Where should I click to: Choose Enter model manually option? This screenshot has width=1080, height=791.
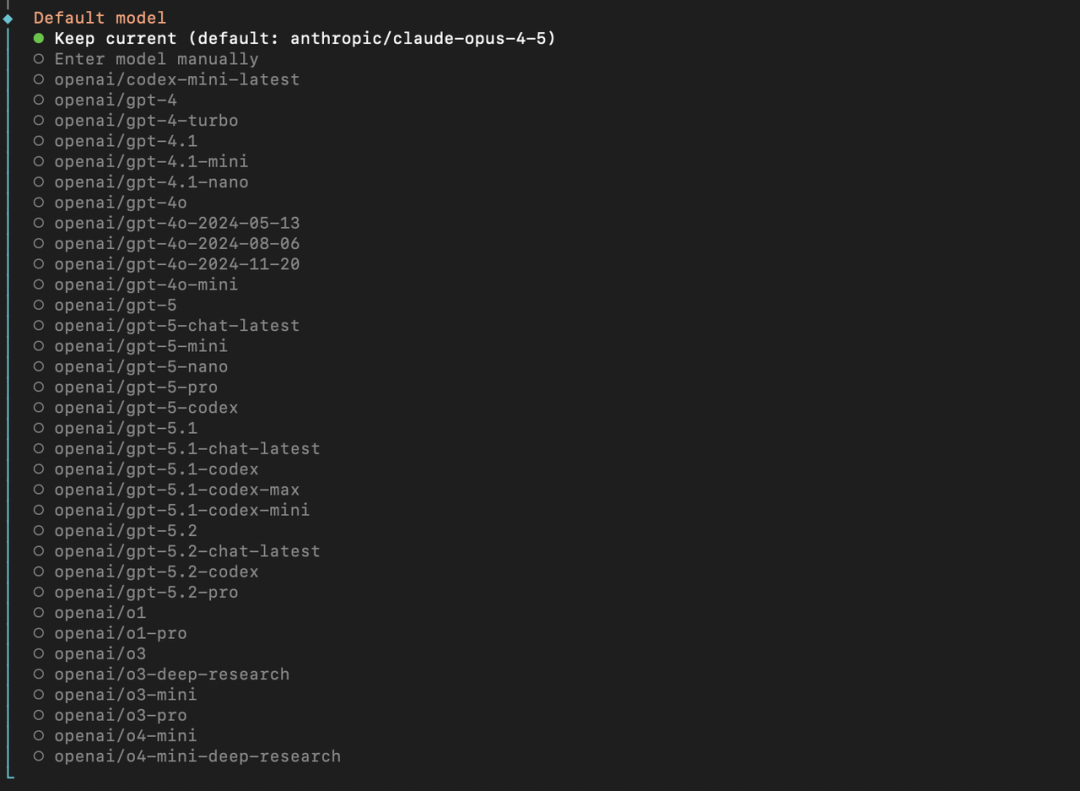pyautogui.click(x=156, y=59)
